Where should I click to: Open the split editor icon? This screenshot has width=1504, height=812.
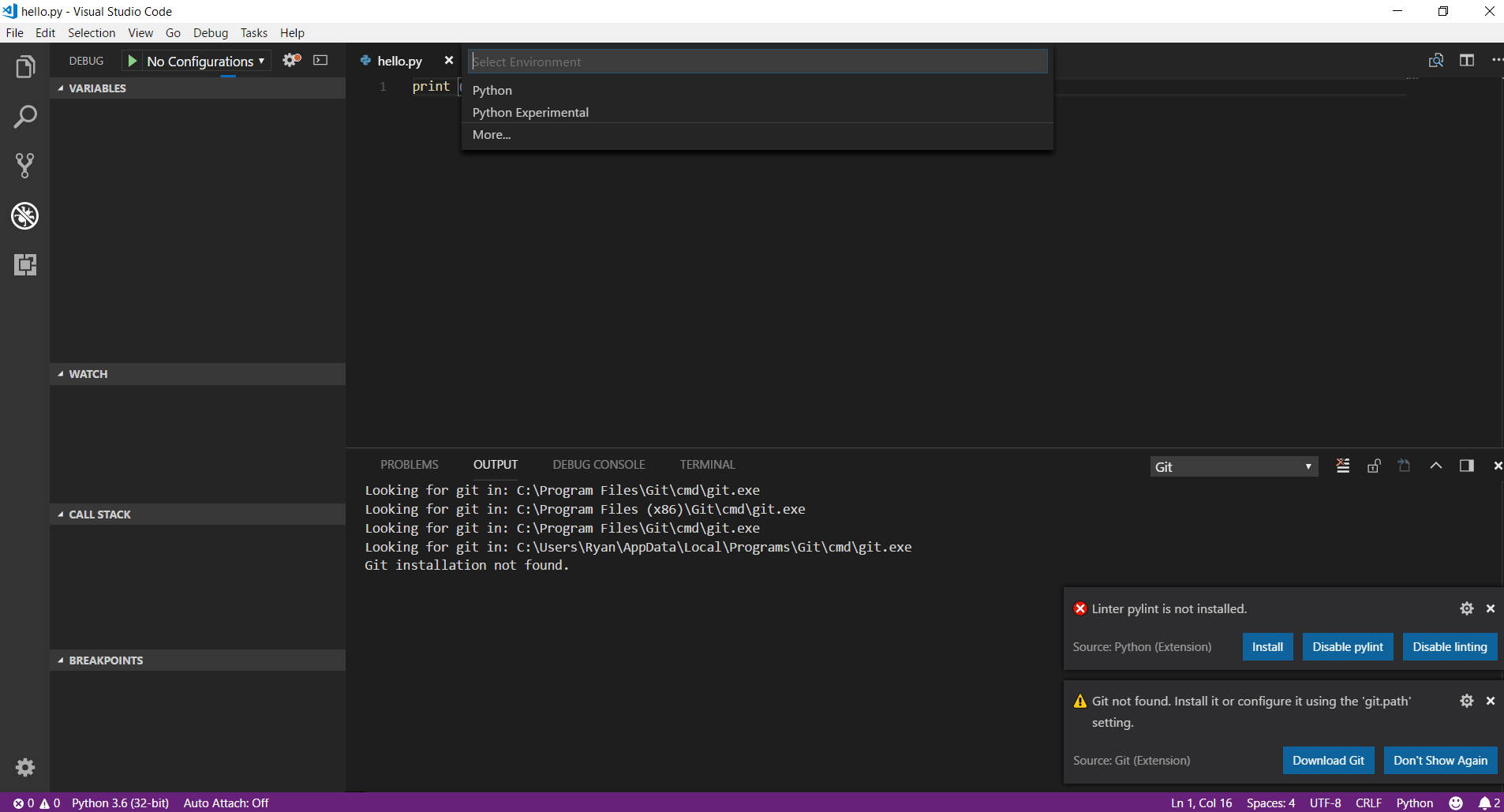tap(1467, 60)
